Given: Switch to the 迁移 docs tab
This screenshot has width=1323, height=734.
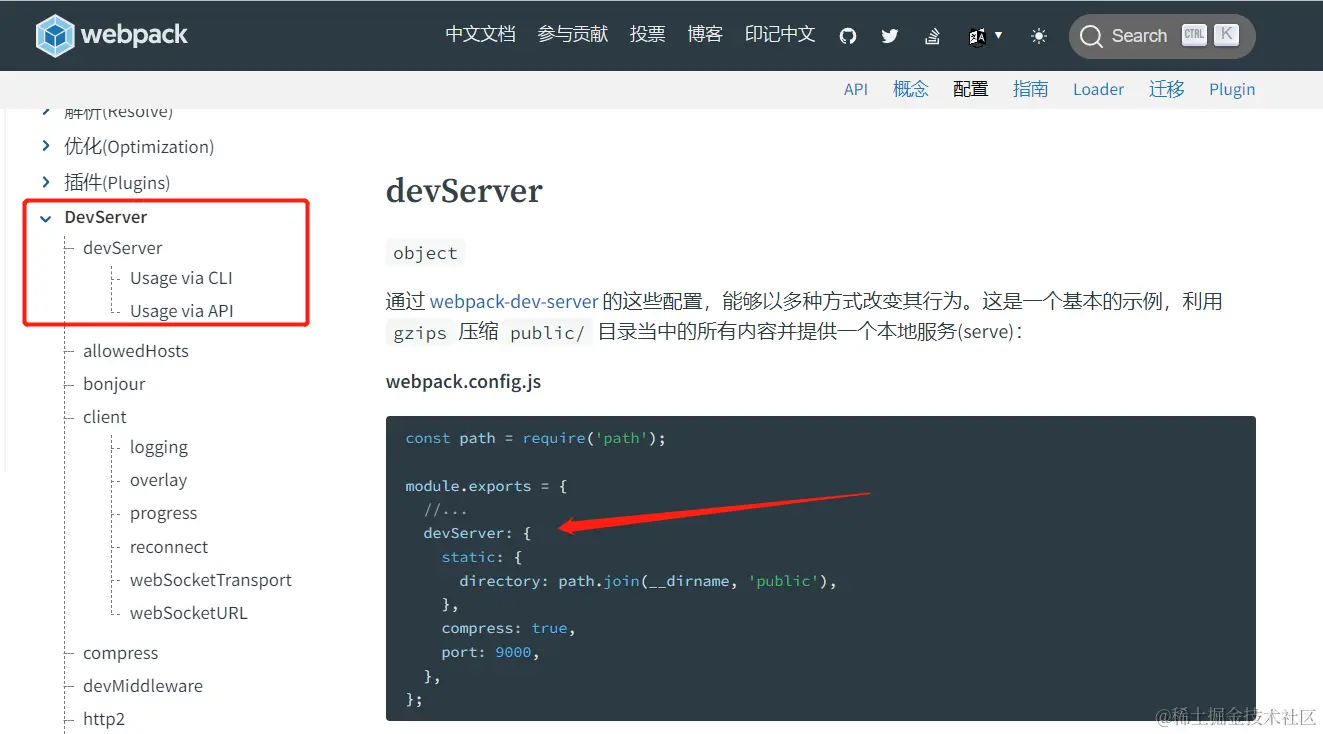Looking at the screenshot, I should coord(1167,89).
